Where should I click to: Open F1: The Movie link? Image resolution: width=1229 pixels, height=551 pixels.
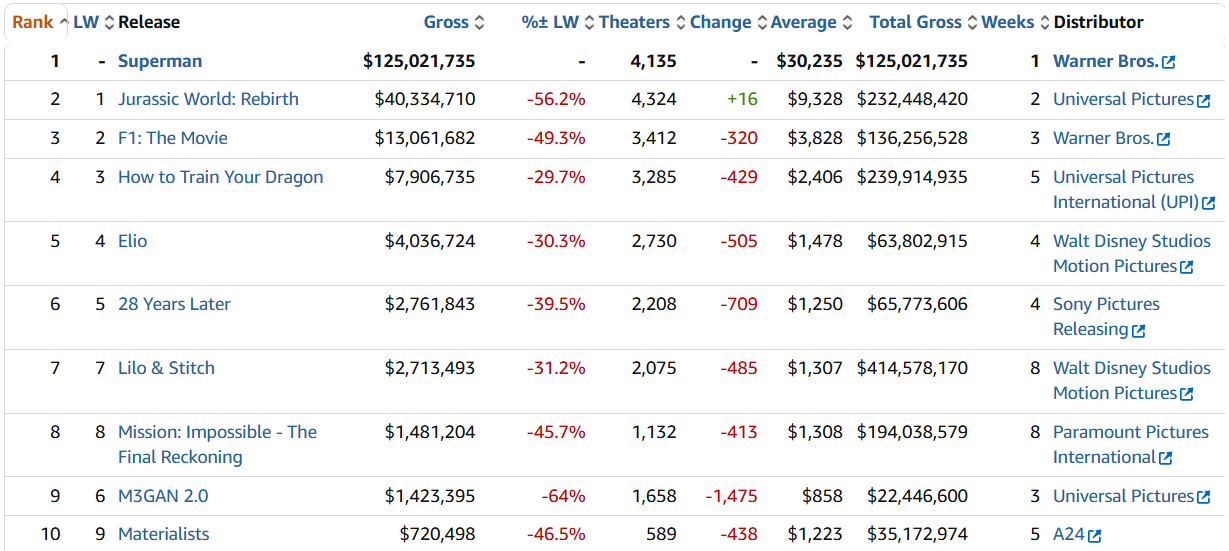point(173,138)
